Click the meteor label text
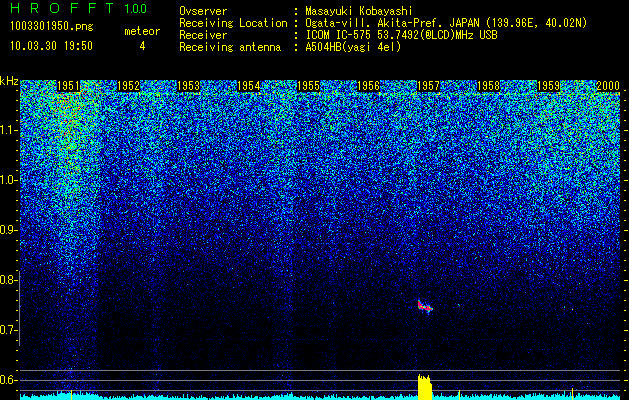 tap(142, 31)
